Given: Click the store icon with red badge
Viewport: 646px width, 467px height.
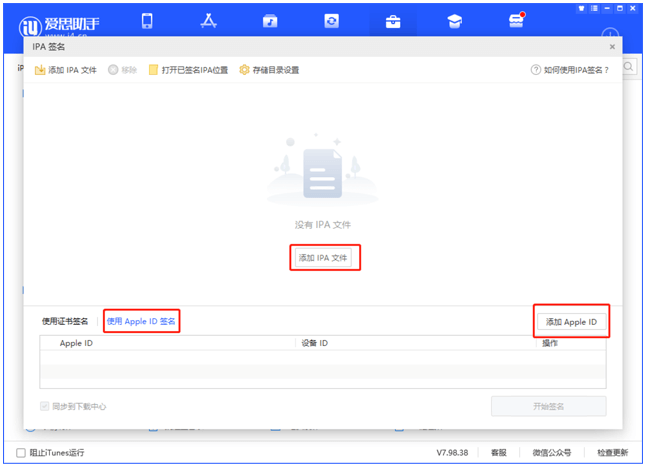Looking at the screenshot, I should 516,21.
